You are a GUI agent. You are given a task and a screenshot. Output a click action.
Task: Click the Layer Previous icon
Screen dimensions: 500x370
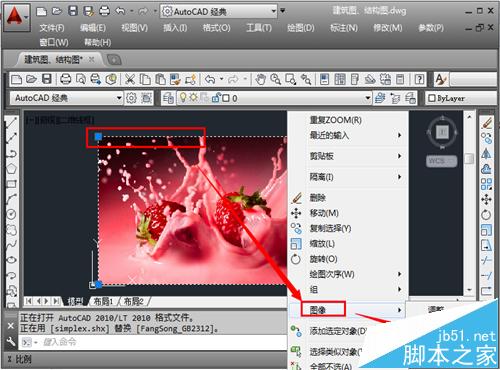pos(395,98)
